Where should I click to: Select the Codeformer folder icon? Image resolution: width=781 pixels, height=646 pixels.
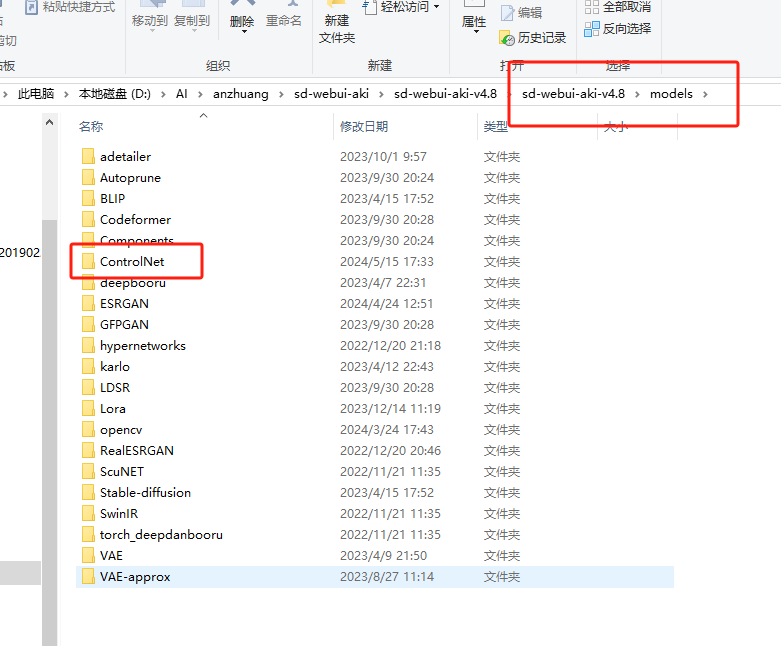(88, 219)
